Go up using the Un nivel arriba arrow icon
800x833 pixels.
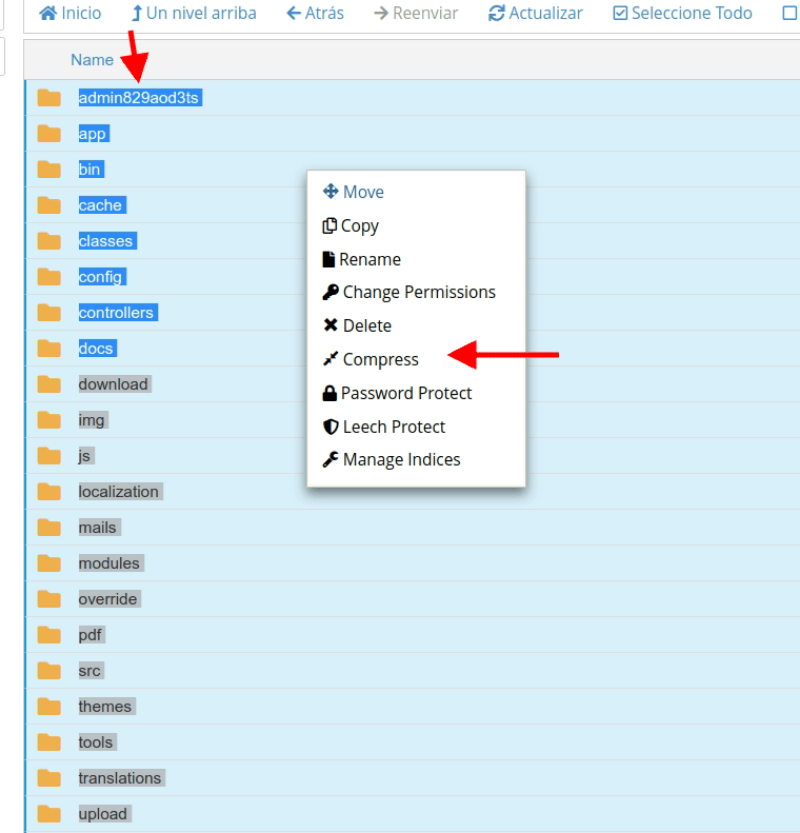pos(137,13)
